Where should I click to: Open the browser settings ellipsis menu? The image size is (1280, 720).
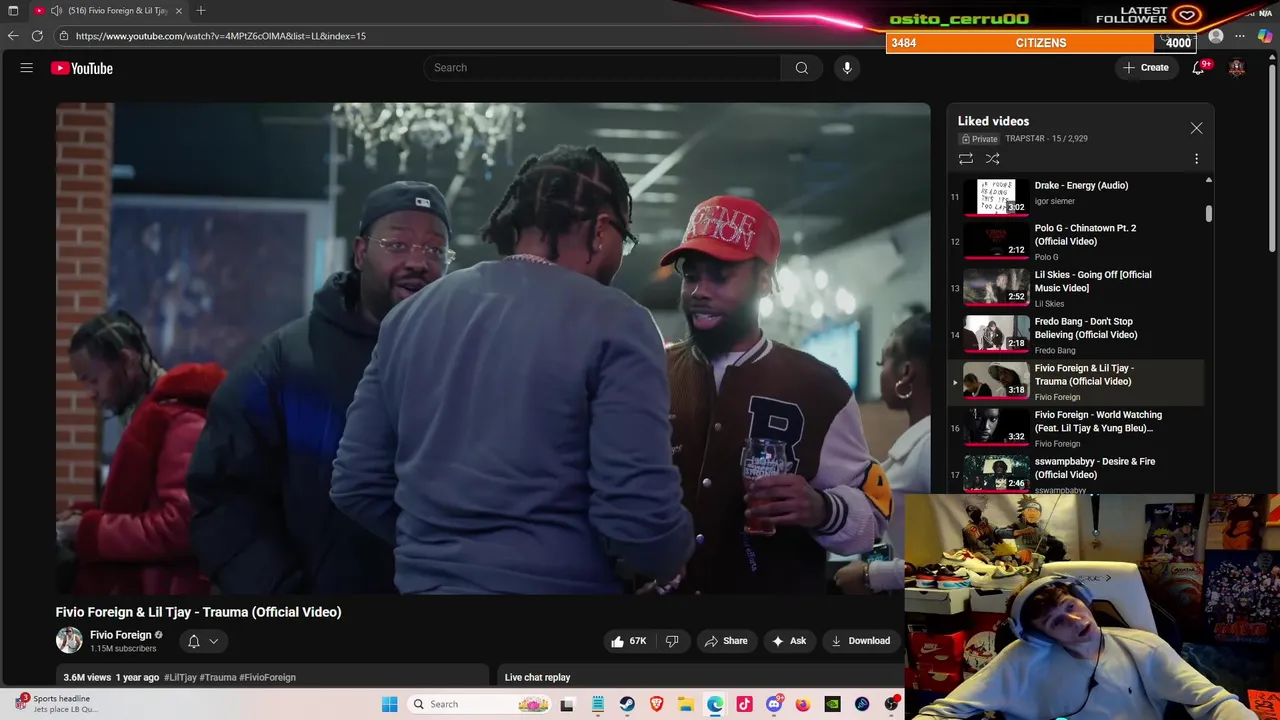pos(1240,36)
